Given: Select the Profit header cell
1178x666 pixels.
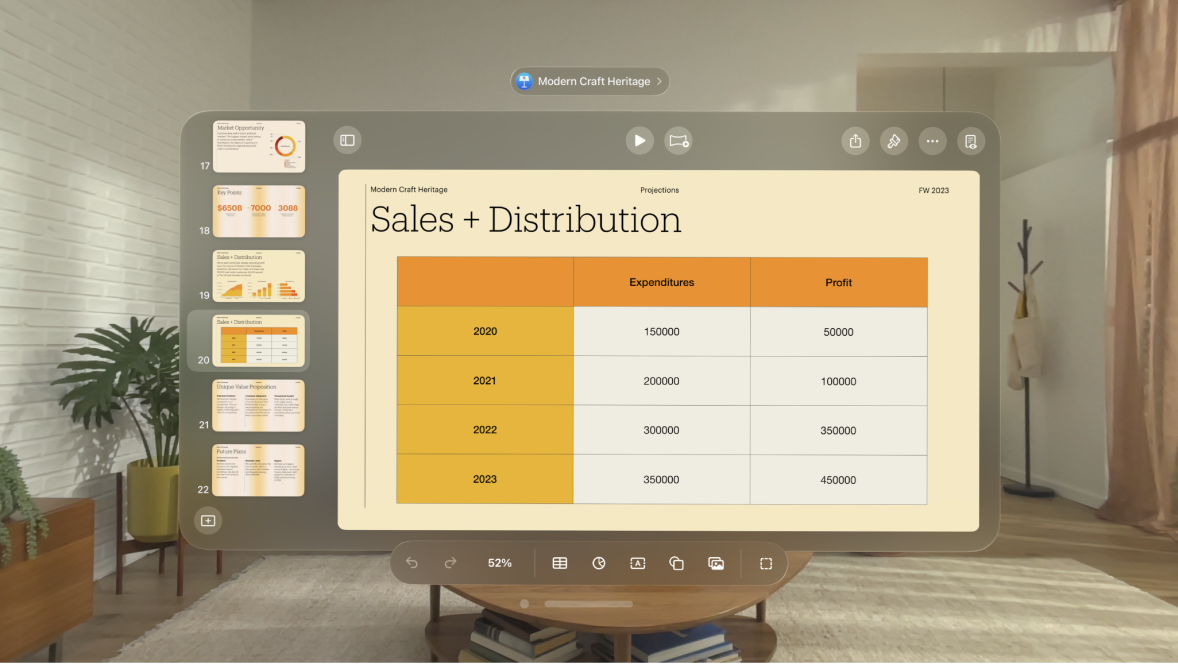Looking at the screenshot, I should [838, 282].
